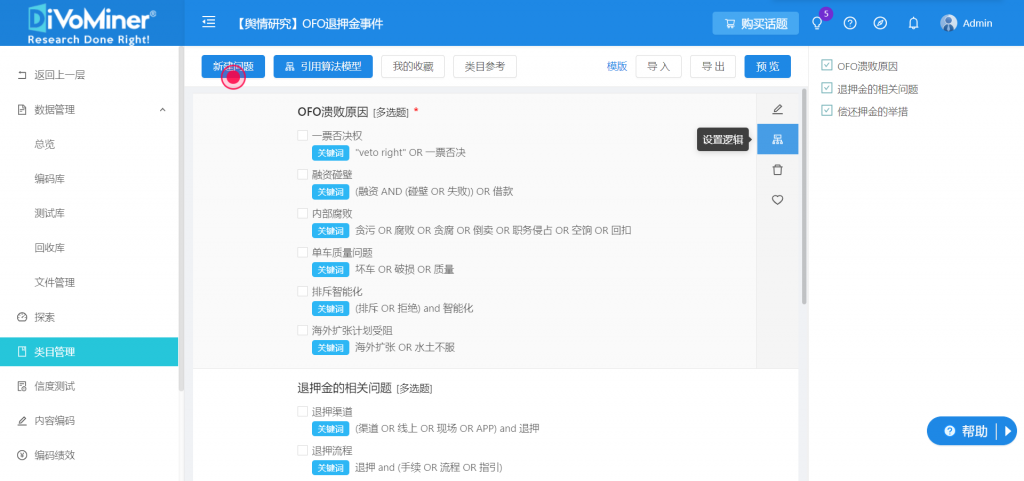
Task: Click the 信度测试 icon in sidebar
Action: pos(22,386)
